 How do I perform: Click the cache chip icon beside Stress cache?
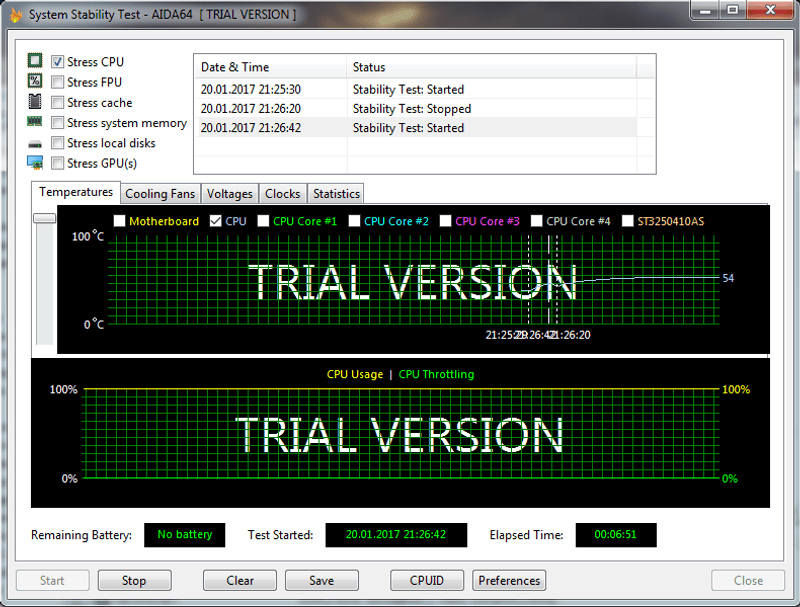(35, 102)
